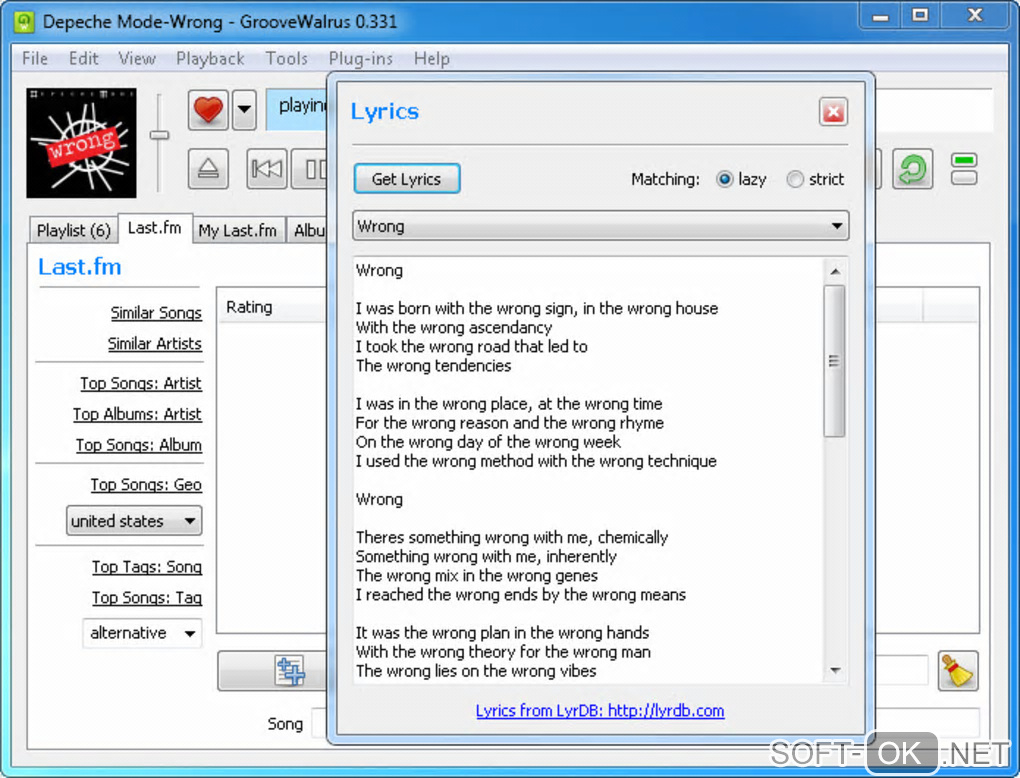Click the lyrics scrollbar thumb
Screen dimensions: 1020x778
[834, 361]
